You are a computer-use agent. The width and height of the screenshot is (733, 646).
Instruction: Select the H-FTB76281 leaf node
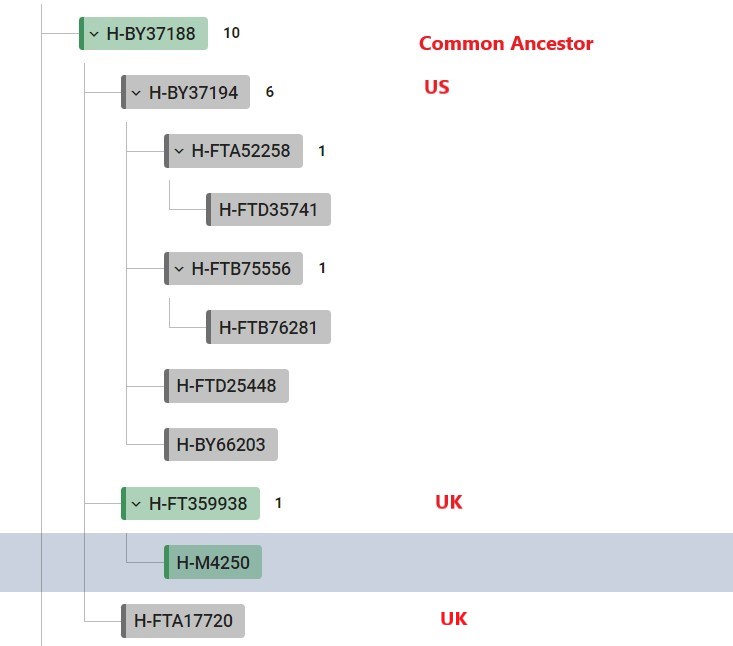(x=268, y=327)
